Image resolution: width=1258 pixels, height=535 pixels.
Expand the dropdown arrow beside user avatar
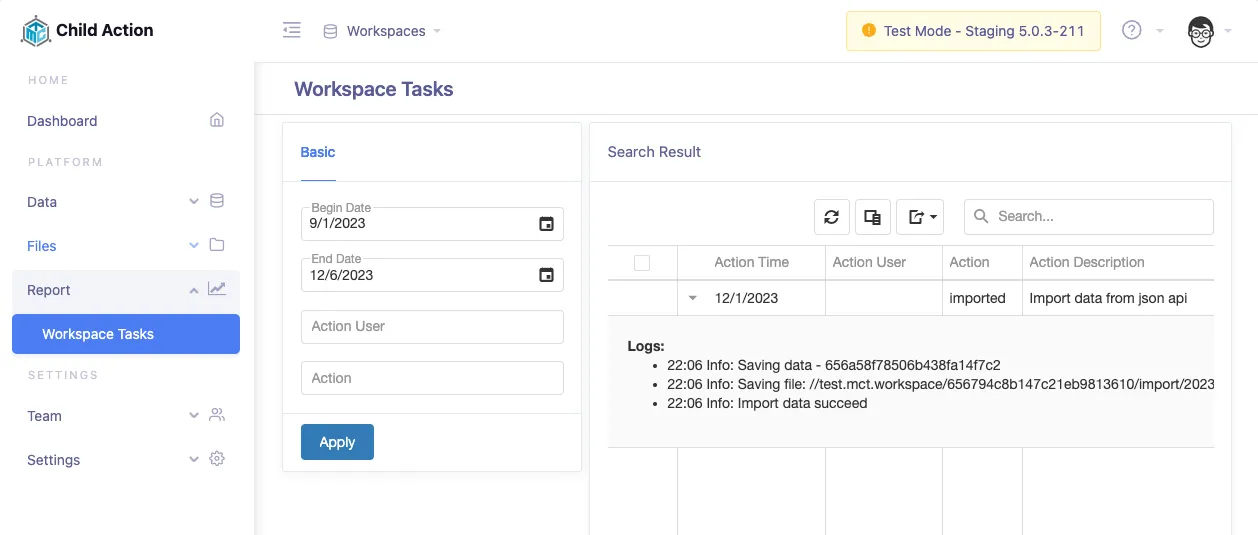[x=1228, y=31]
